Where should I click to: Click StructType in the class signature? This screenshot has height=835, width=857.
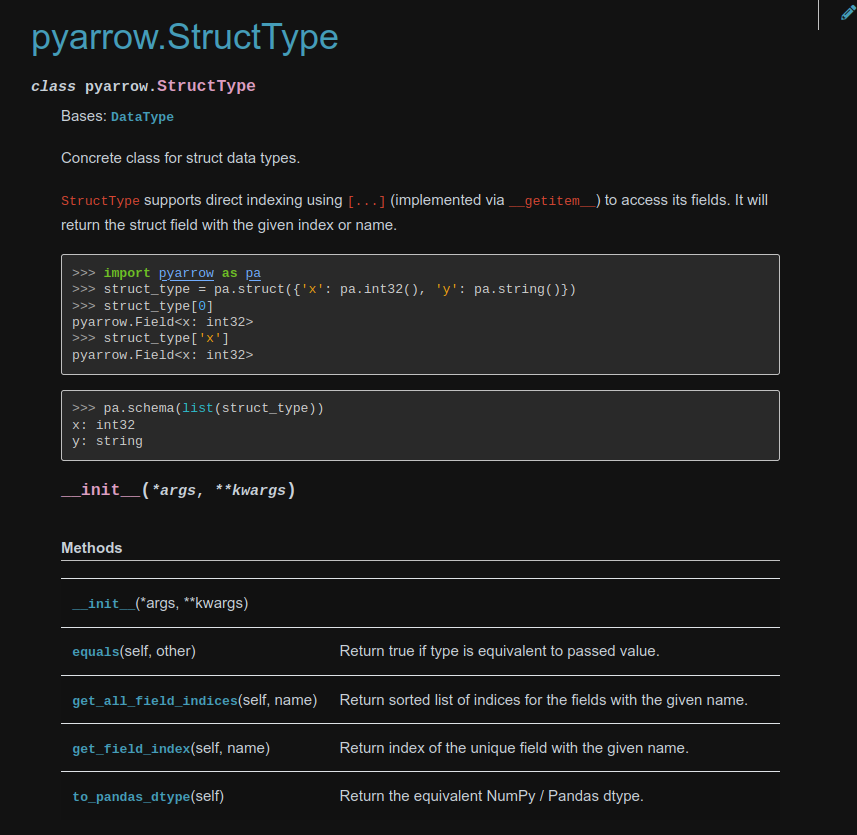(x=206, y=86)
